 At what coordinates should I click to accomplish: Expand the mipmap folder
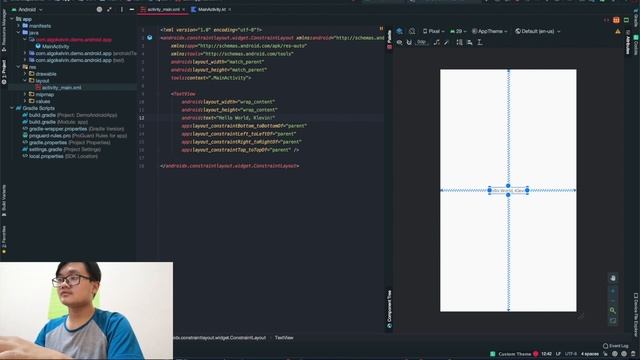25,94
